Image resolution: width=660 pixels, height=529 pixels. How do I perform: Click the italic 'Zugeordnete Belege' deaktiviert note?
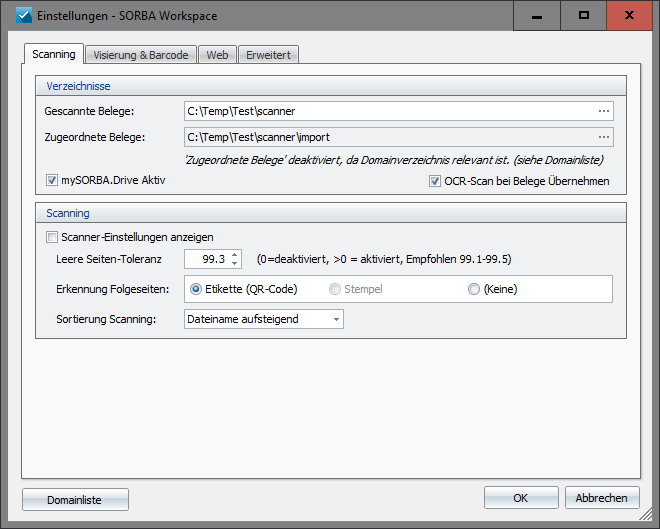click(x=394, y=160)
